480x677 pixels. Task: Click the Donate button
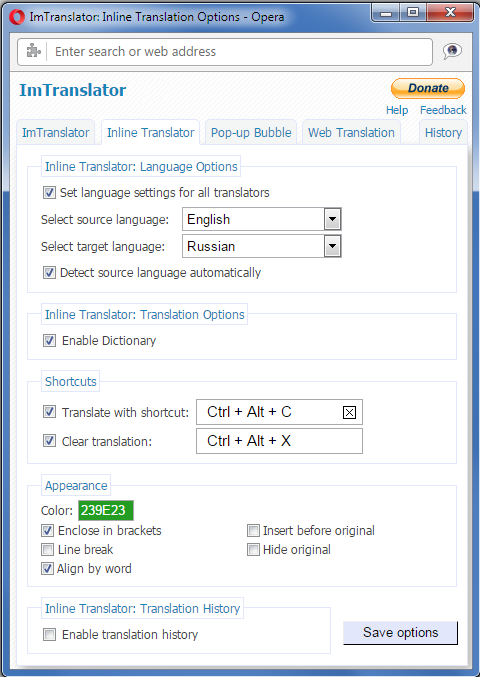(x=428, y=88)
